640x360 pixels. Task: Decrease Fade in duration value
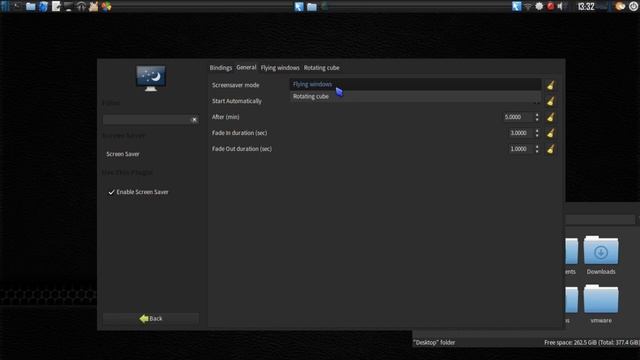(537, 136)
